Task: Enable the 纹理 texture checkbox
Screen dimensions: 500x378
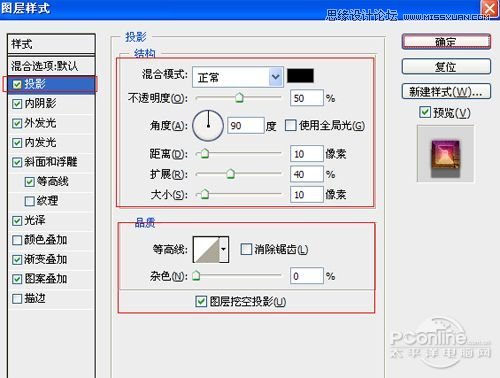Action: (30, 201)
